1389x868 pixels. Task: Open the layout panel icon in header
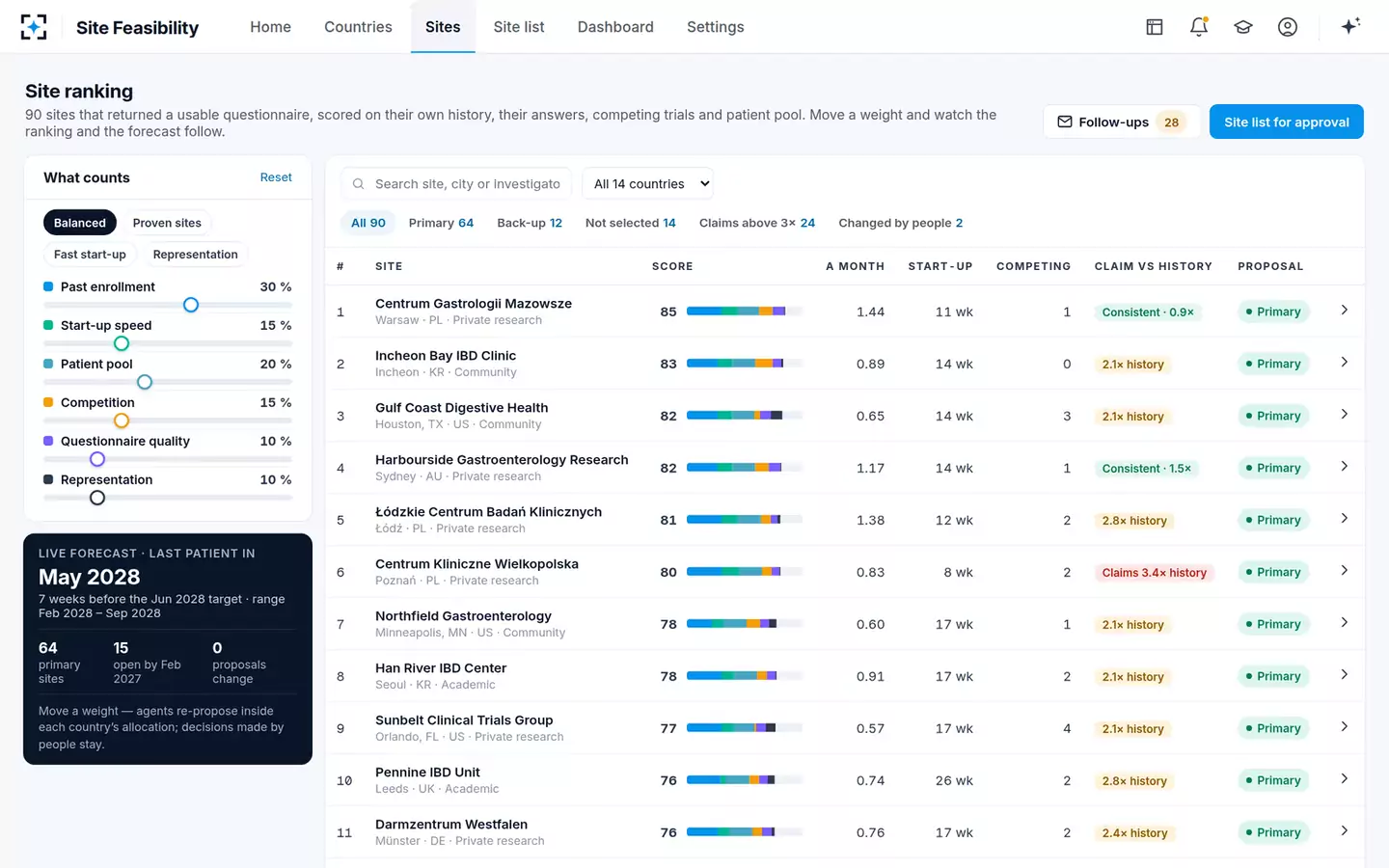click(x=1155, y=27)
